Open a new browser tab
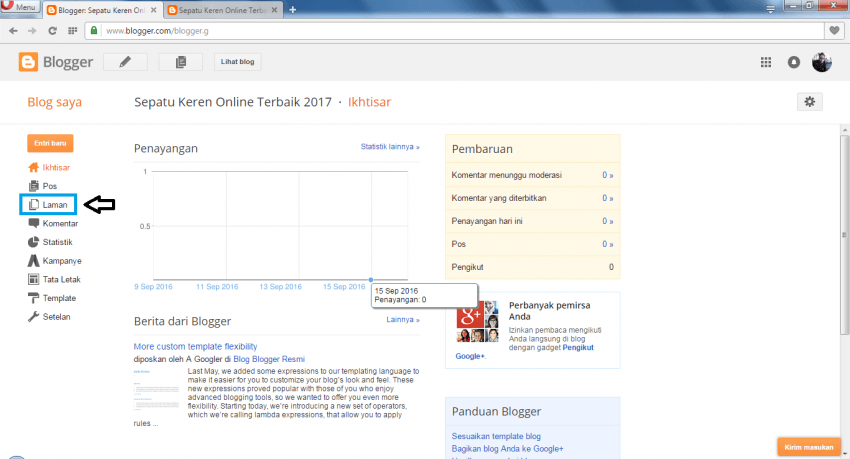This screenshot has width=850, height=459. click(x=292, y=10)
